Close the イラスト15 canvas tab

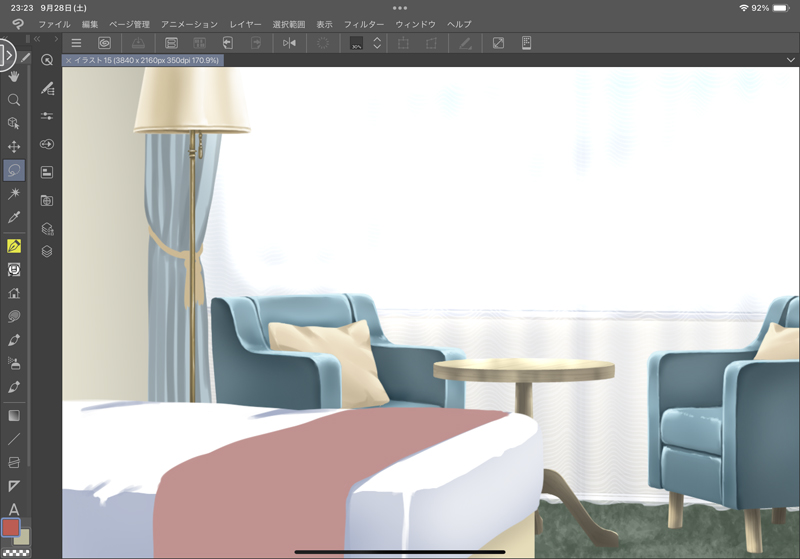(68, 61)
